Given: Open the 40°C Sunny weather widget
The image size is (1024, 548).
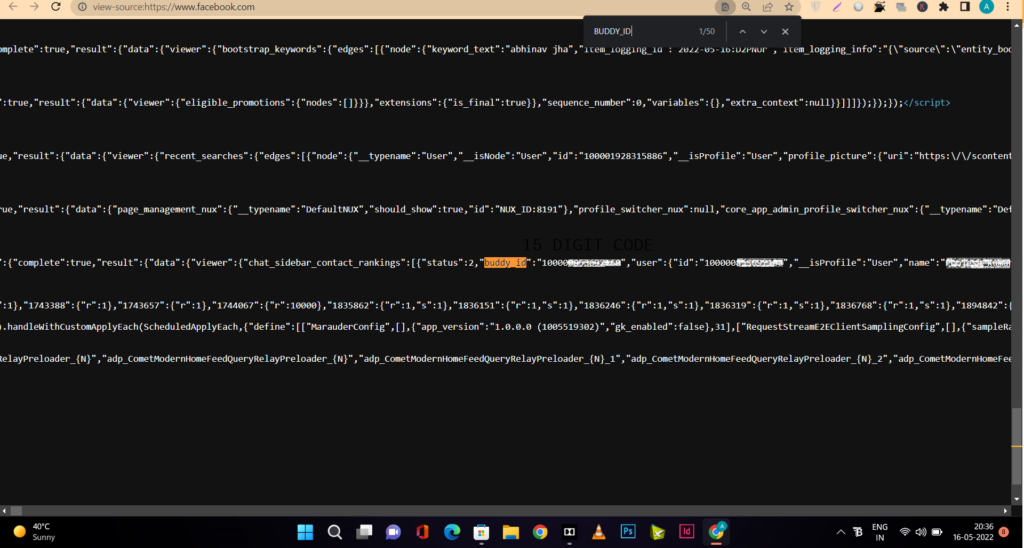Looking at the screenshot, I should 35,532.
